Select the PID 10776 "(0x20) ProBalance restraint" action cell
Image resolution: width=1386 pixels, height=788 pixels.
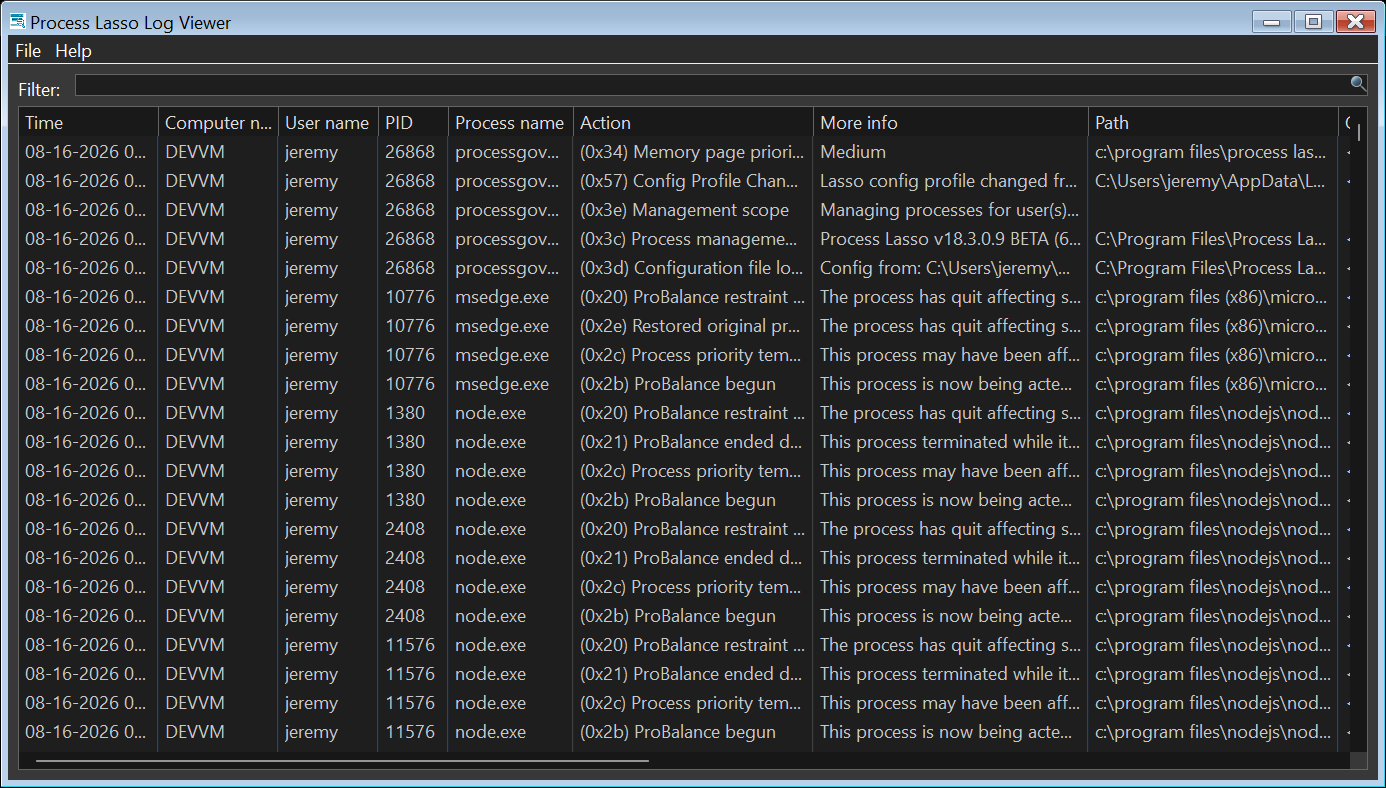coord(692,297)
